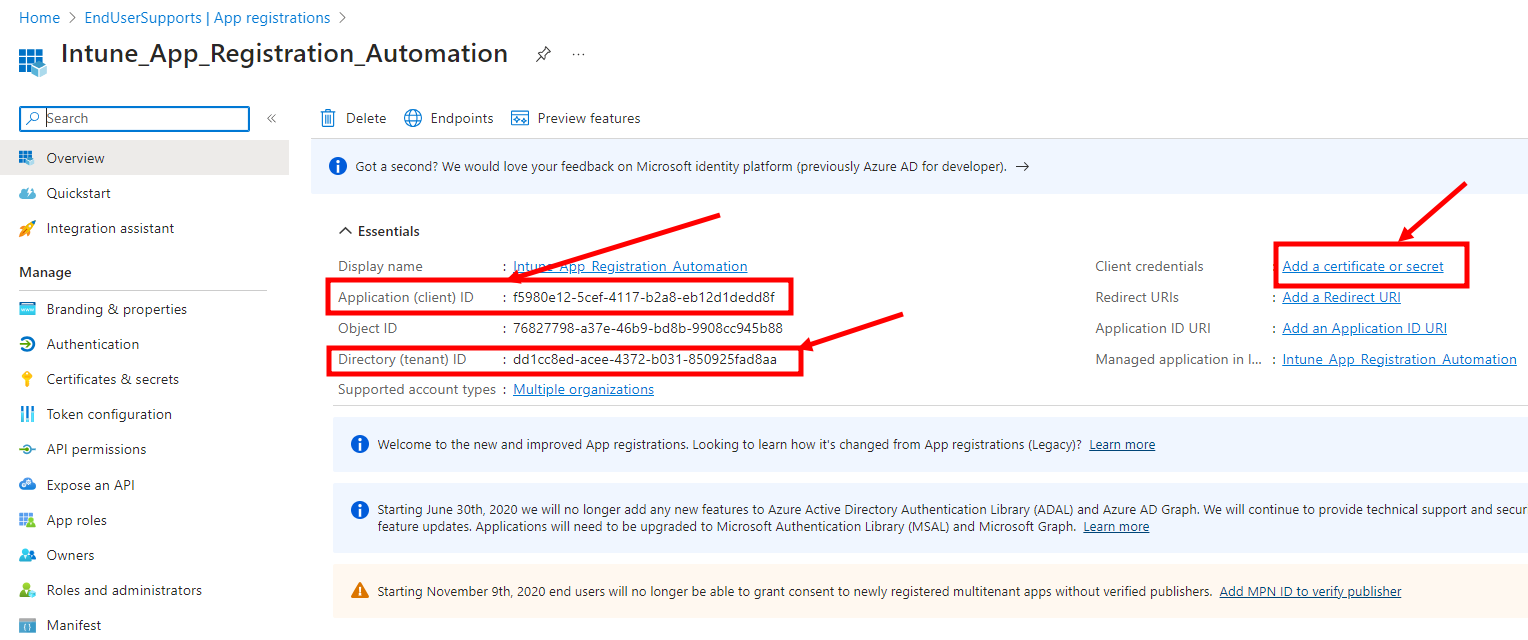Open EndUserSupports App registrations breadcrumb
The height and width of the screenshot is (640, 1528).
[x=207, y=18]
